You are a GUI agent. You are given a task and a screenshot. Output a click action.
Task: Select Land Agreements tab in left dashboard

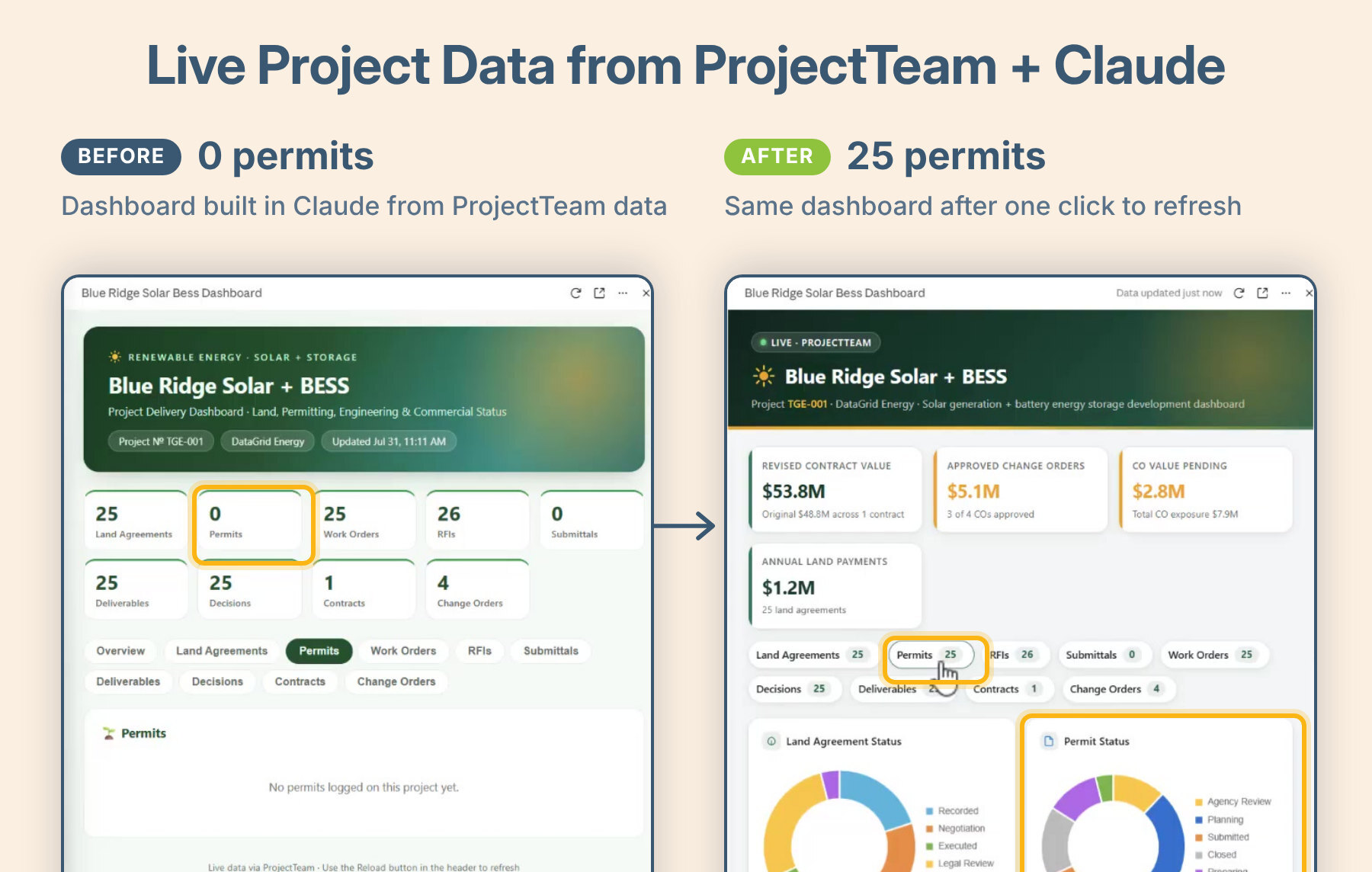222,651
